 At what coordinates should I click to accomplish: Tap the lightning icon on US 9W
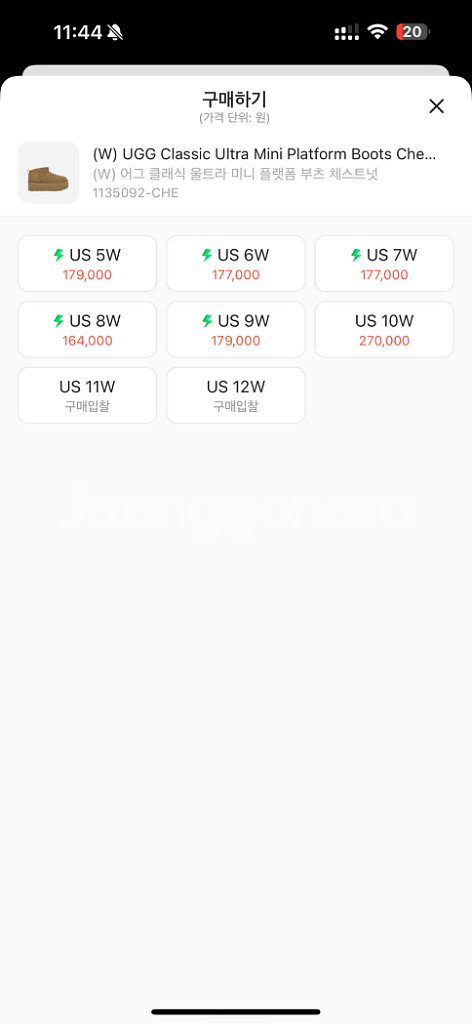click(207, 321)
